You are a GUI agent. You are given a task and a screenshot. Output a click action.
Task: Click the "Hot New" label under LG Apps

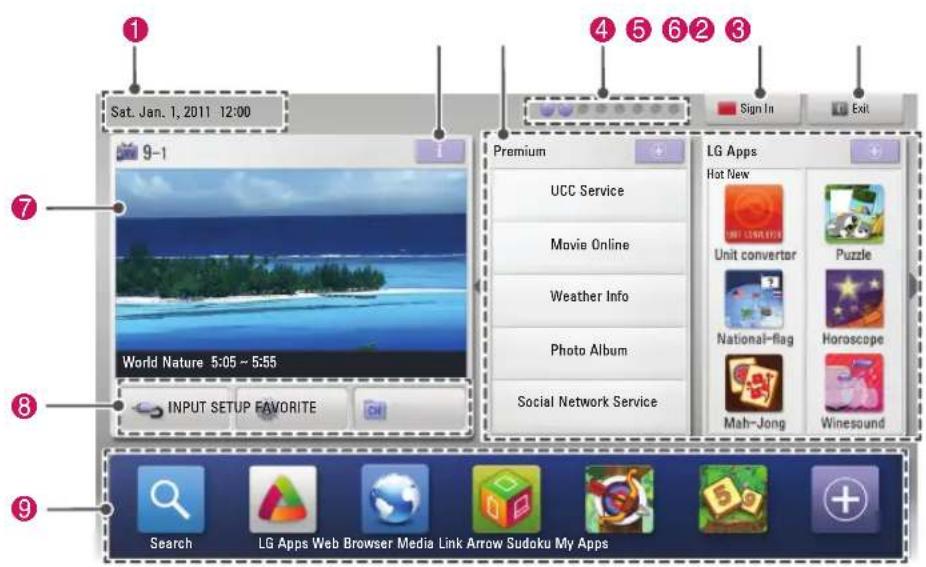pyautogui.click(x=728, y=174)
